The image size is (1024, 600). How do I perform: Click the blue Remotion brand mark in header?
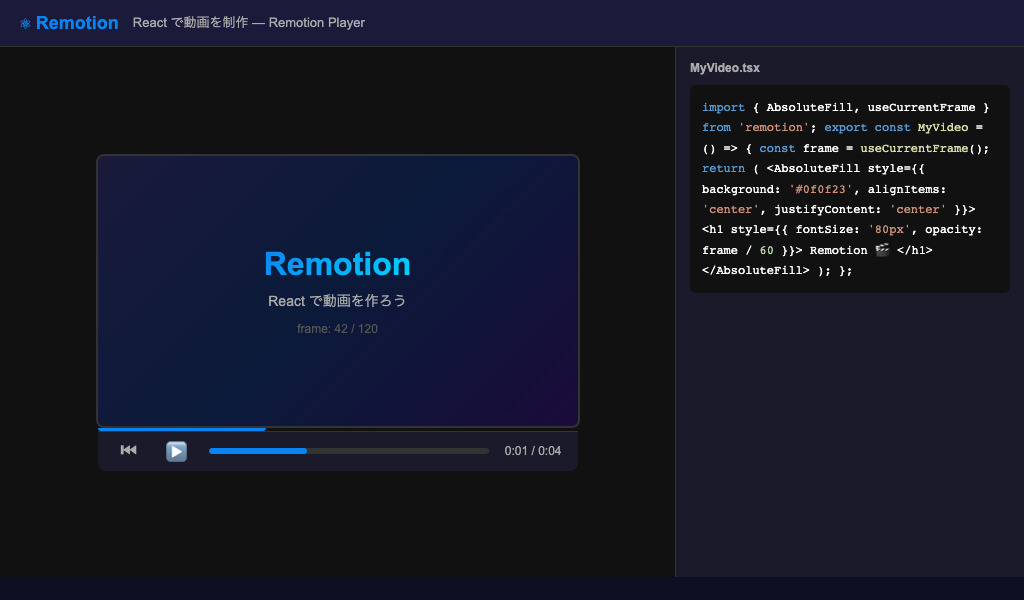[77, 22]
